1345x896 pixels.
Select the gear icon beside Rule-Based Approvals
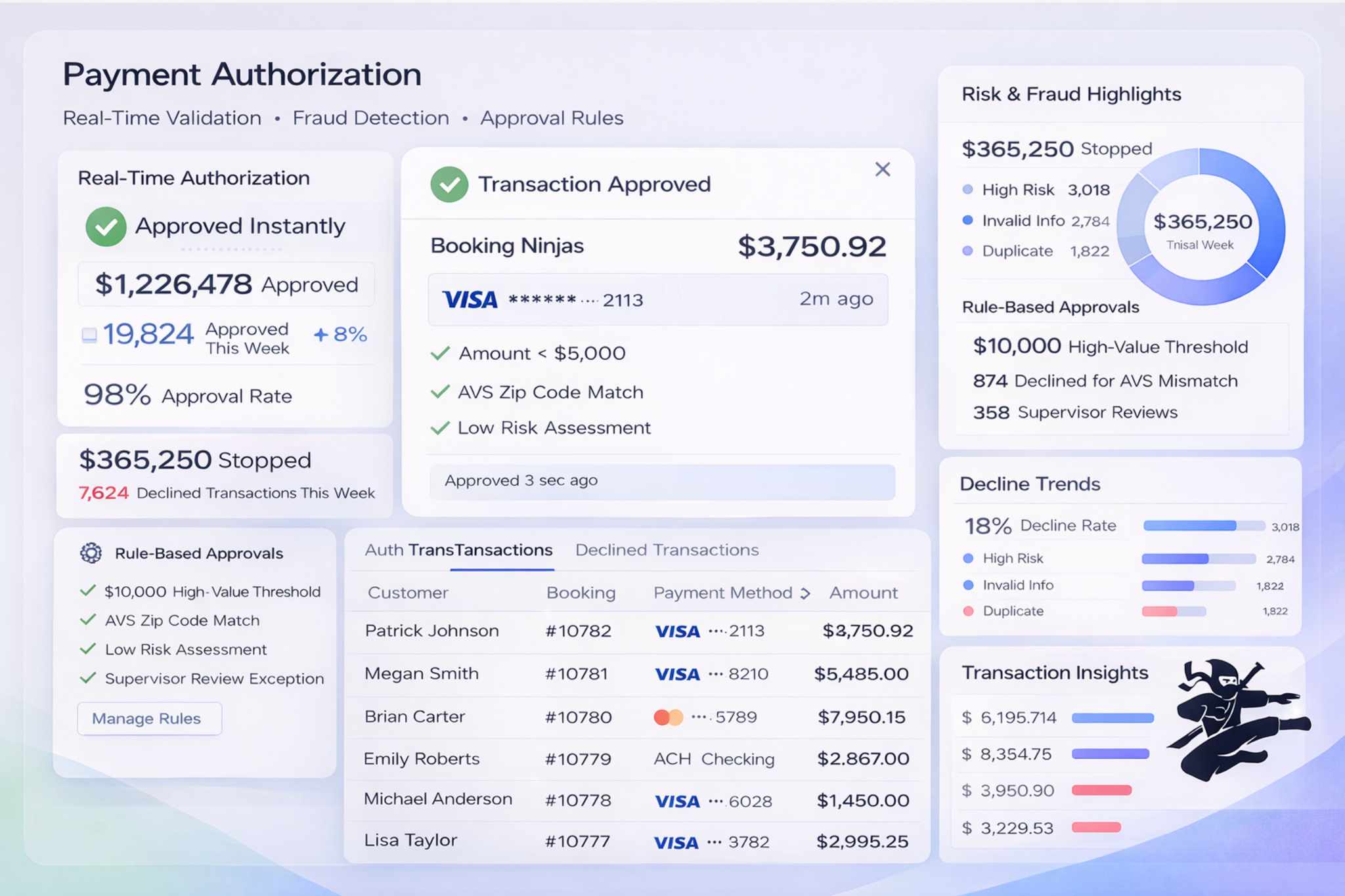[x=91, y=553]
